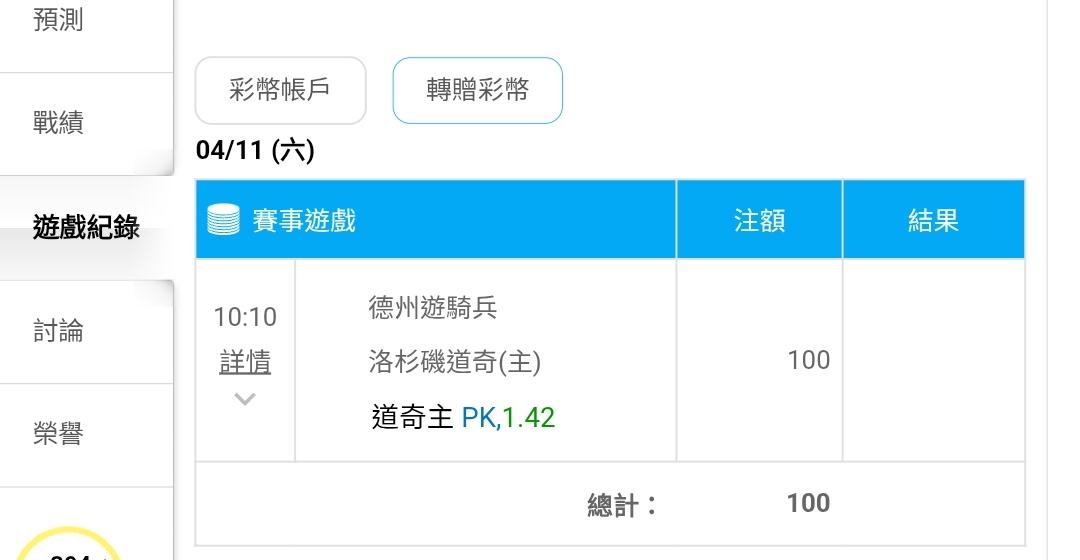Select the 洛杉磯道奇(主) team name
Image resolution: width=1080 pixels, height=560 pixels.
(x=454, y=362)
